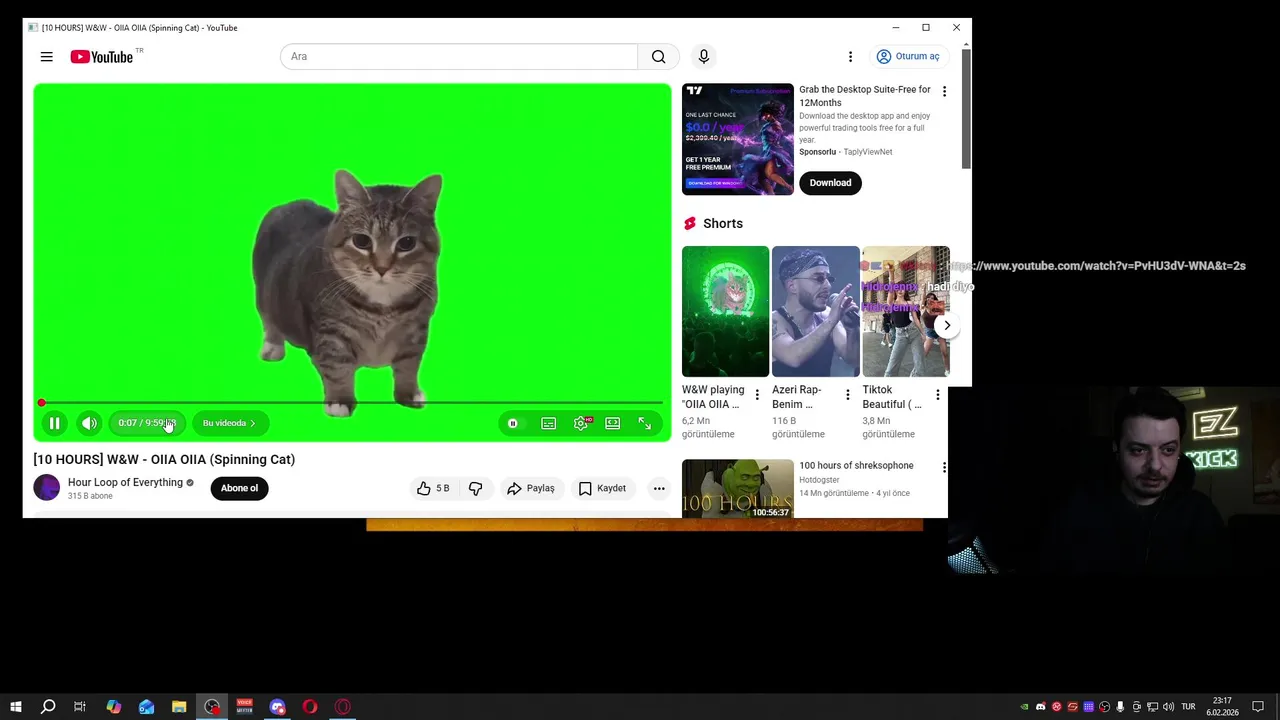
Task: Toggle subtitles in the video player
Action: (x=549, y=423)
